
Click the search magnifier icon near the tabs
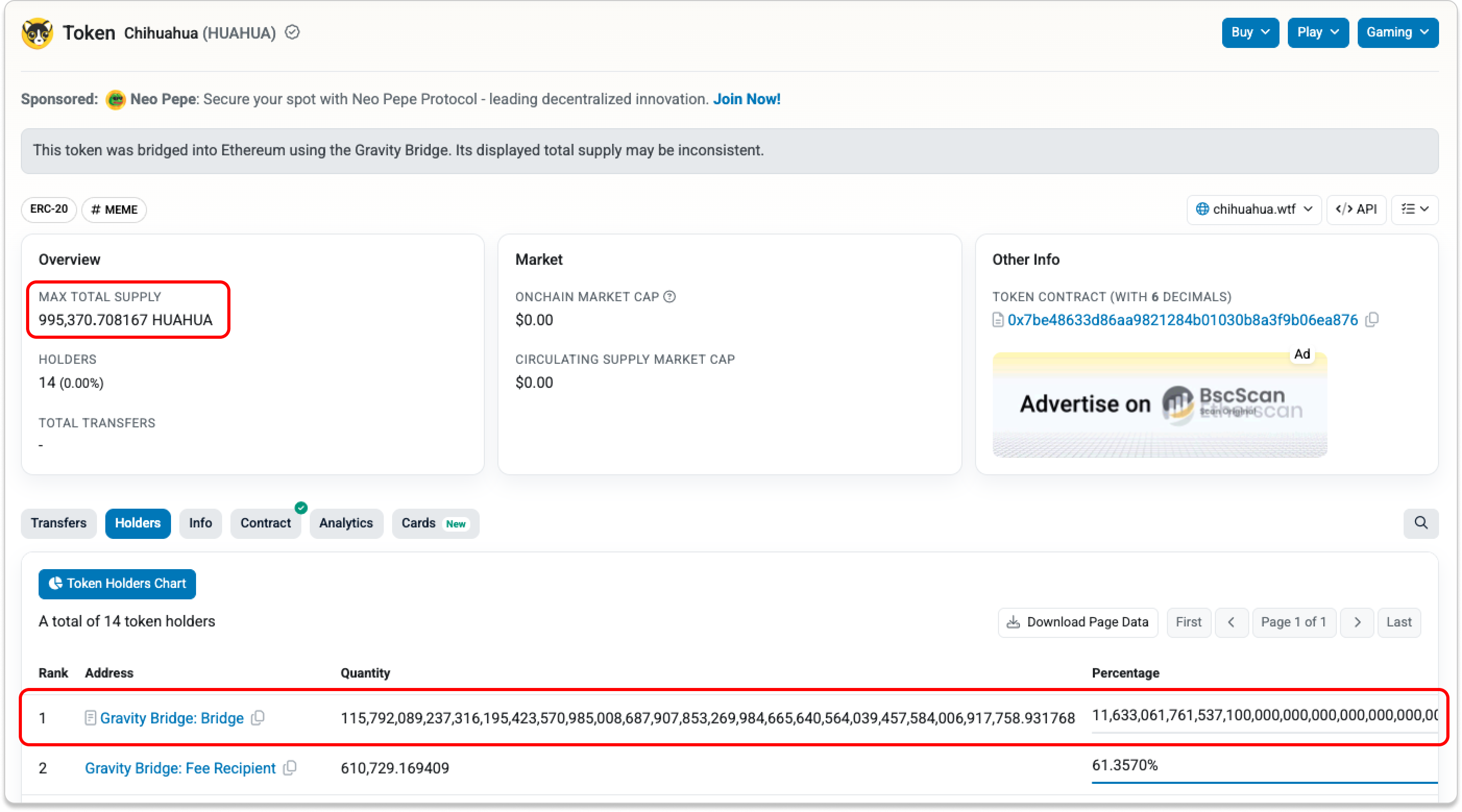(x=1421, y=523)
